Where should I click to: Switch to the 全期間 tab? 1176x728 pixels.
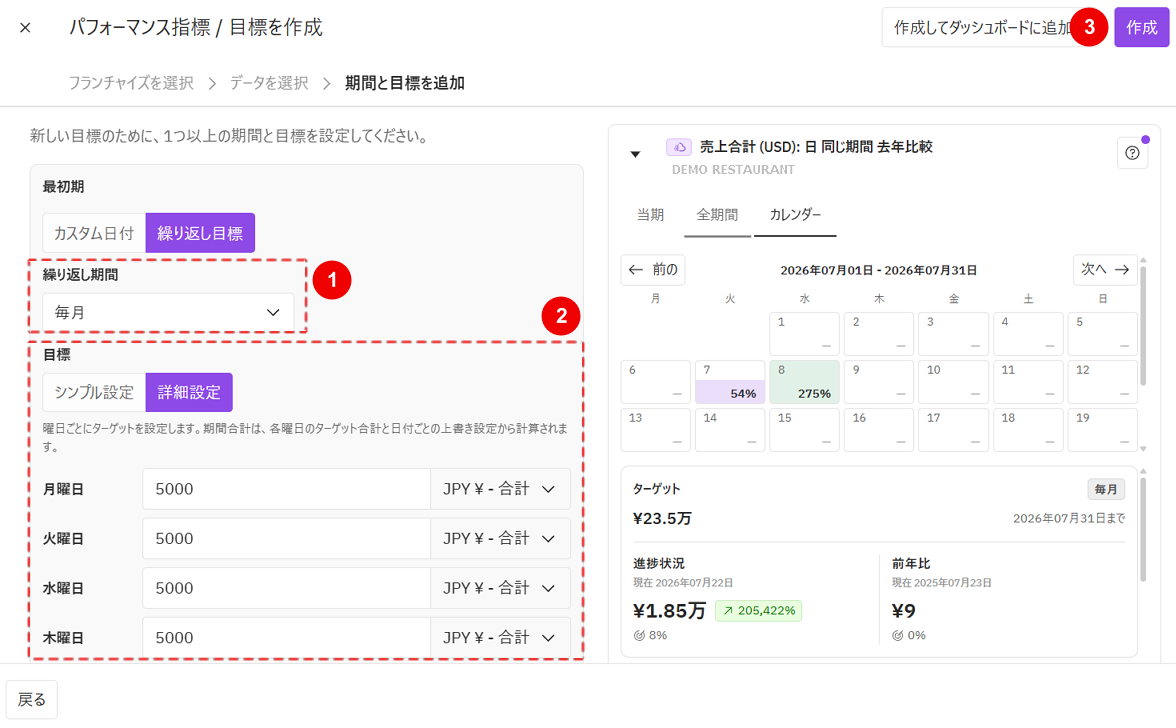[x=717, y=215]
